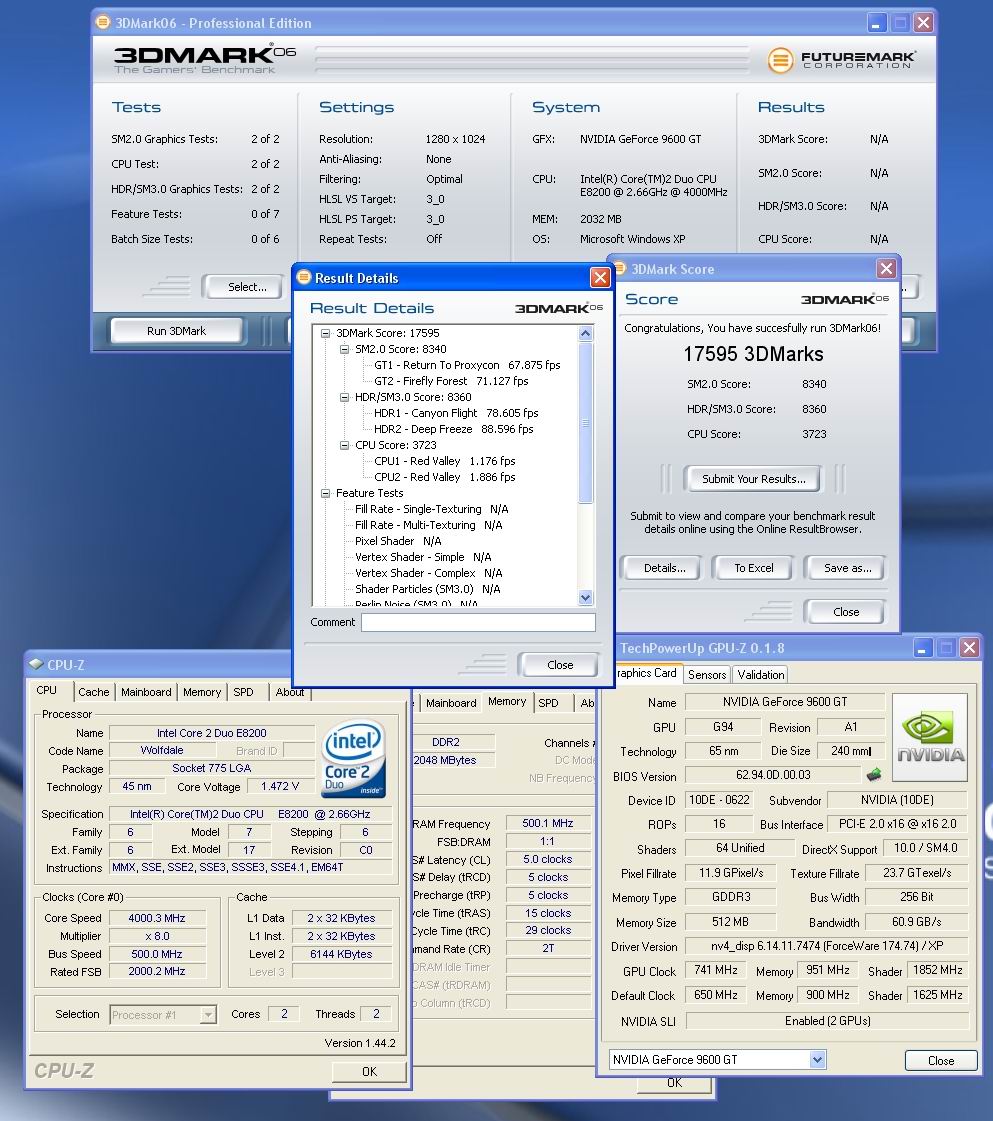Viewport: 993px width, 1121px height.
Task: Collapse the CPU Score: 3723 node
Action: tap(345, 445)
